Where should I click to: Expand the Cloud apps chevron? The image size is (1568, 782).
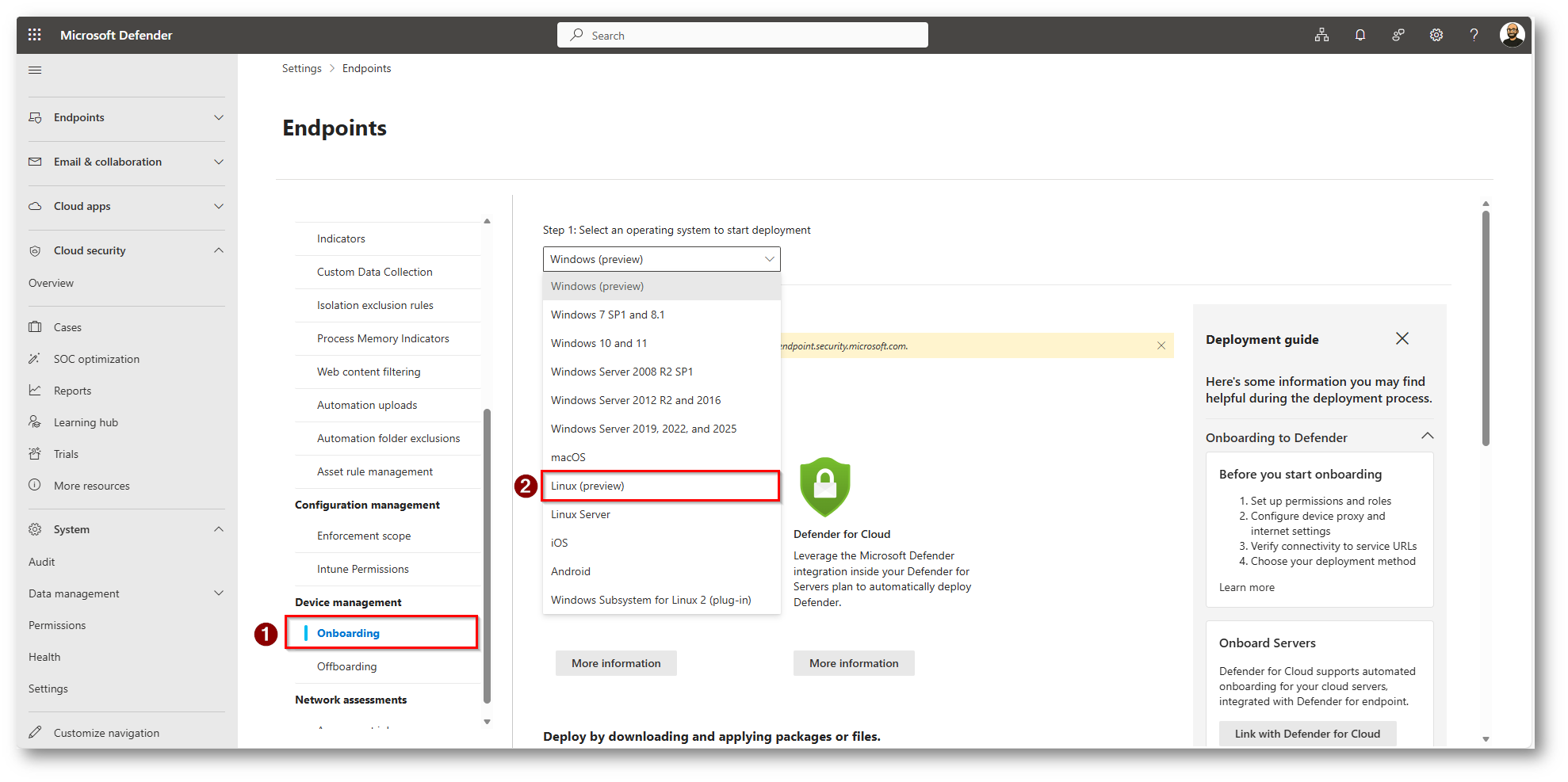coord(219,206)
